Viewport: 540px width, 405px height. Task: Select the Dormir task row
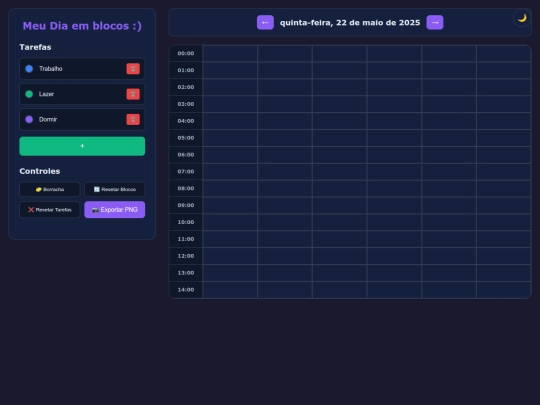click(82, 120)
